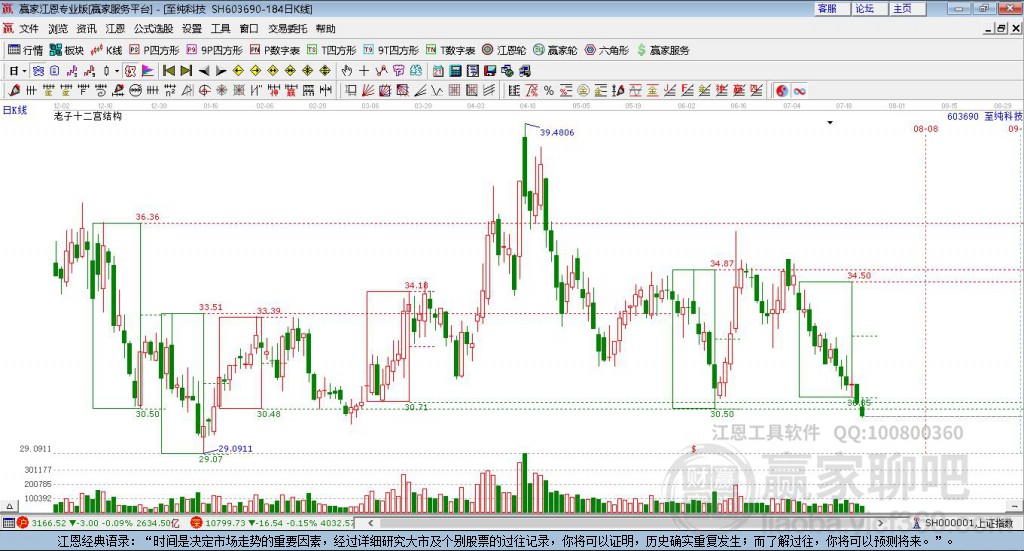This screenshot has width=1024, height=551.
Task: Open the 赢家轮 wheel tool
Action: coord(555,50)
